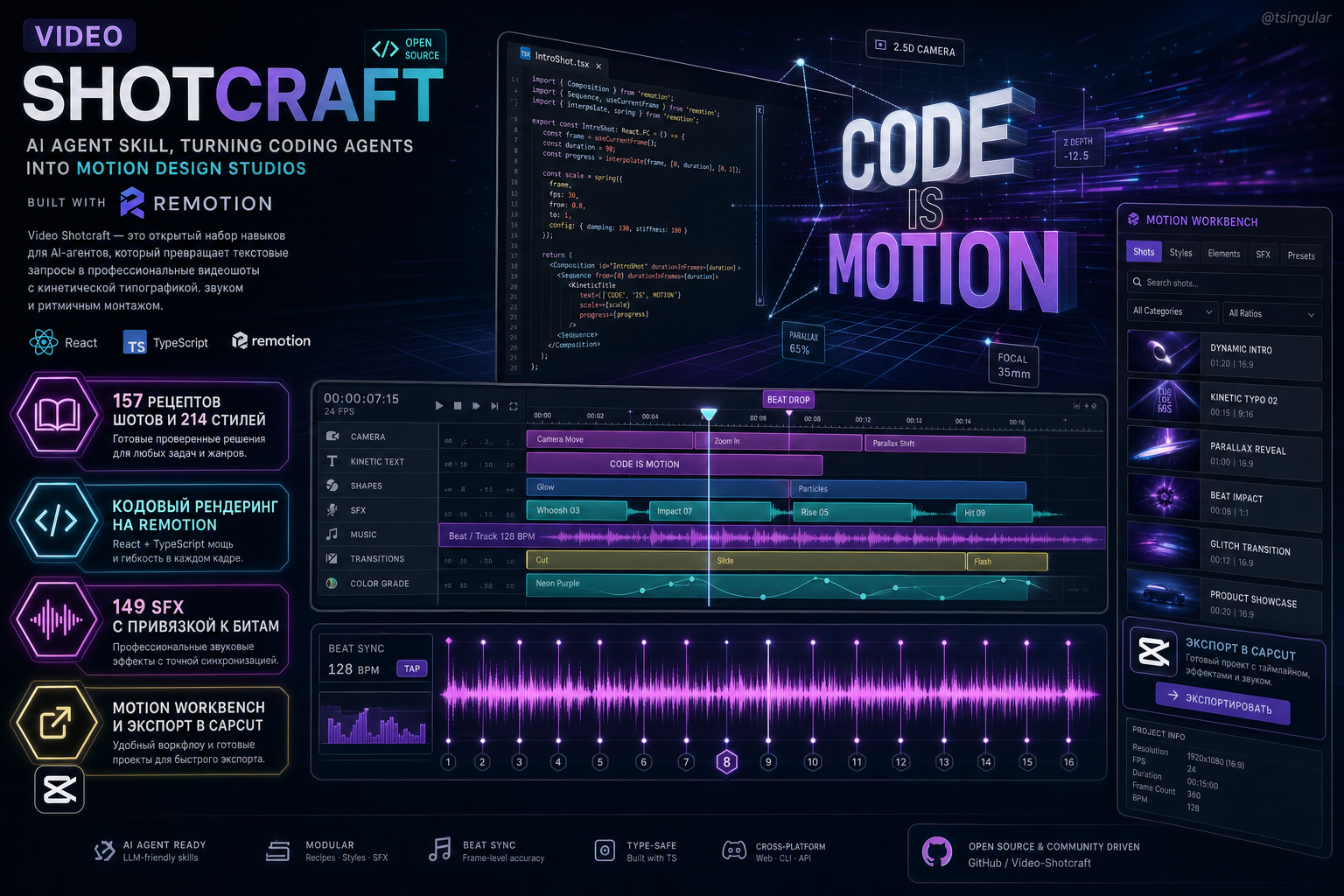Click the MUSIC track note icon

(332, 534)
